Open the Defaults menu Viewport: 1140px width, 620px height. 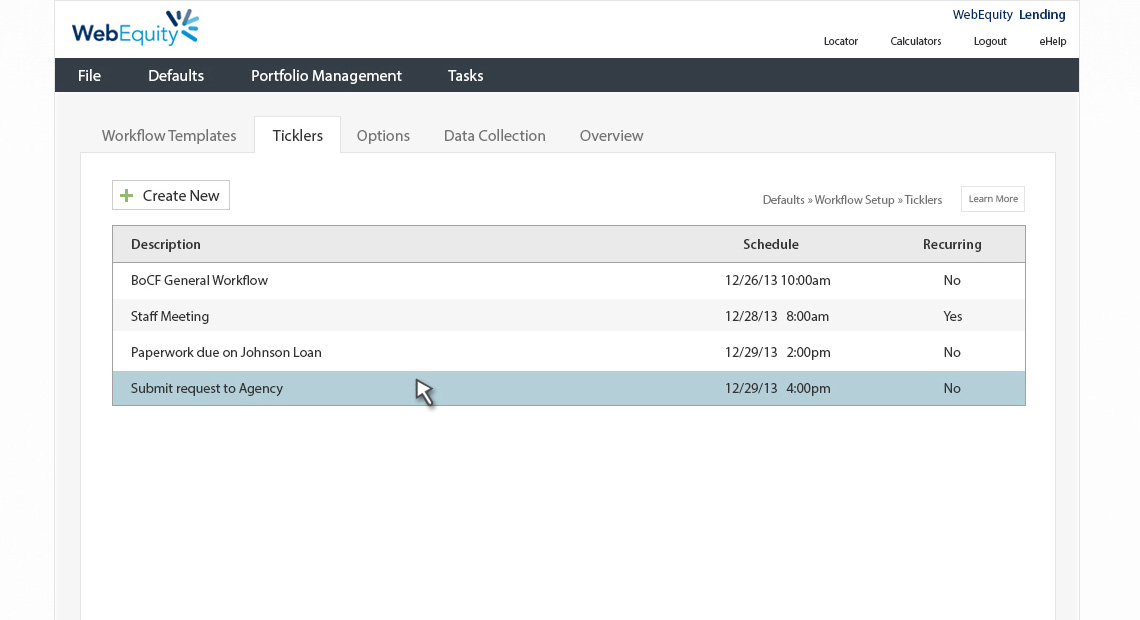(176, 76)
